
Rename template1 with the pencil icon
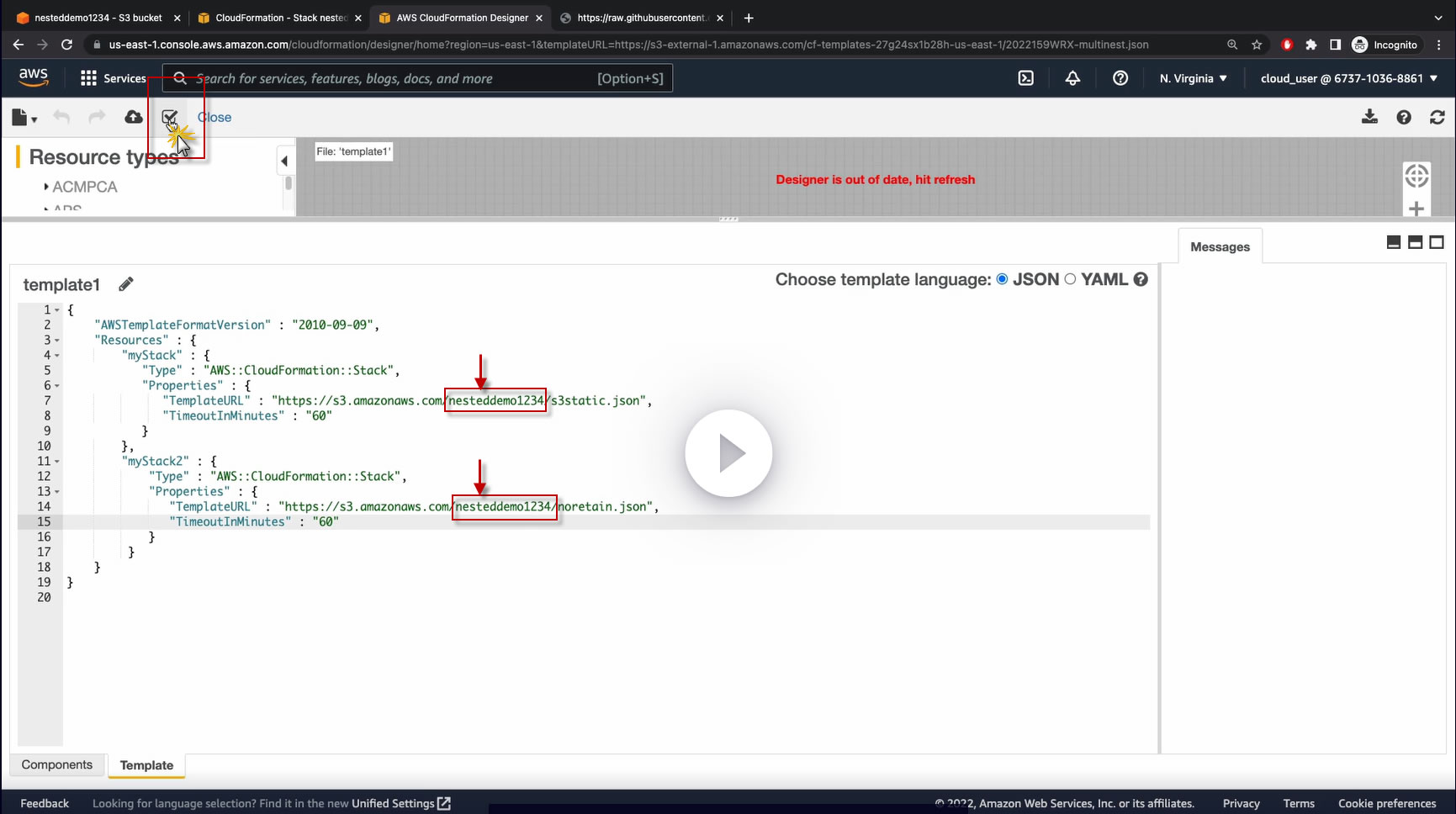(126, 284)
